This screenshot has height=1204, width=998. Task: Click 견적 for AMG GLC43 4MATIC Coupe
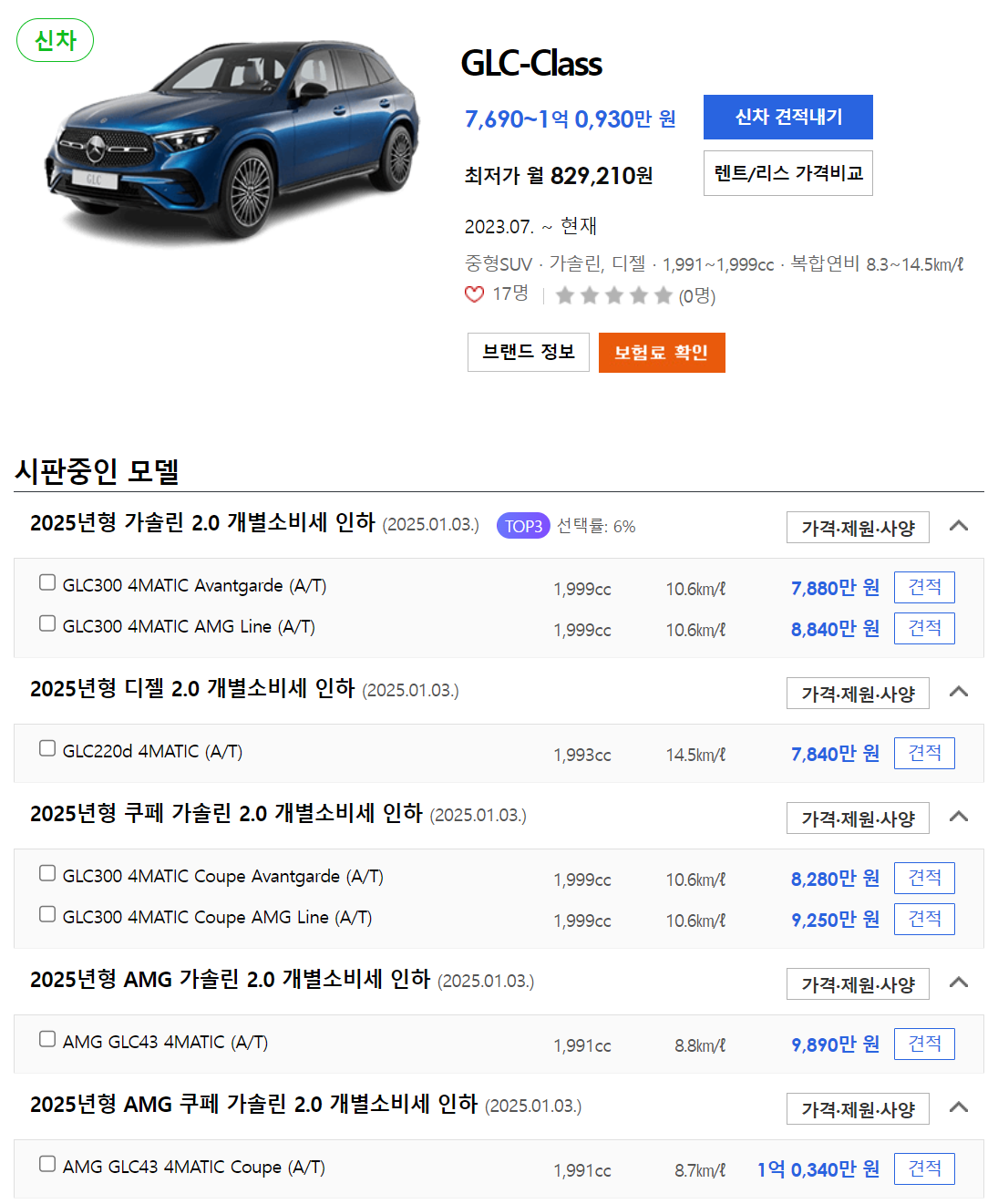coord(924,1168)
